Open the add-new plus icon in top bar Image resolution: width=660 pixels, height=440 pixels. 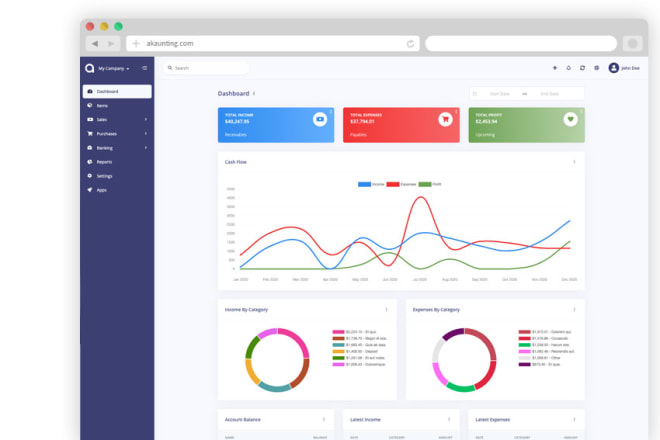pyautogui.click(x=555, y=68)
